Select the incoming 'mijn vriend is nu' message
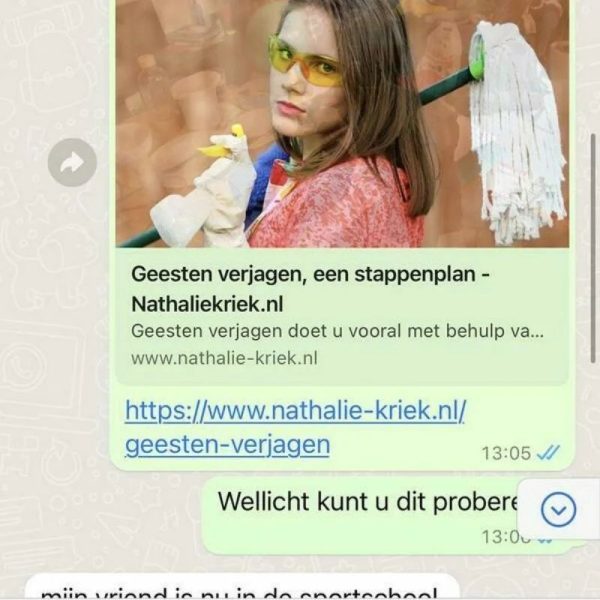The width and height of the screenshot is (600, 600). (242, 587)
